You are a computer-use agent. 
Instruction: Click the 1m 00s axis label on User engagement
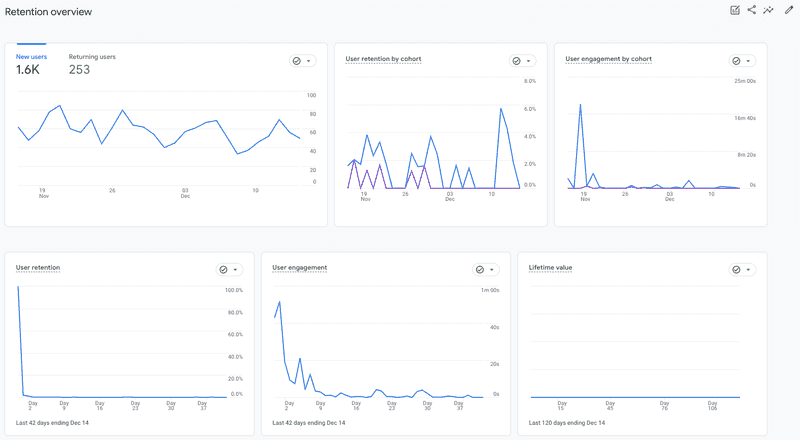[490, 290]
